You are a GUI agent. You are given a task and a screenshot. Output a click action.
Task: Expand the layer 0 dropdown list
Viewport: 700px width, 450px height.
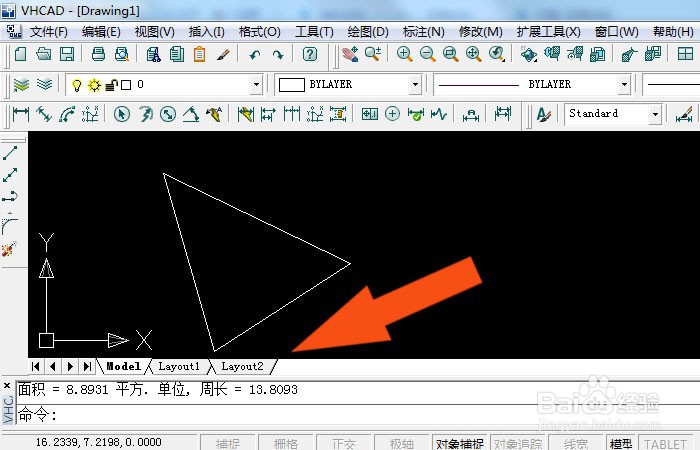click(256, 84)
